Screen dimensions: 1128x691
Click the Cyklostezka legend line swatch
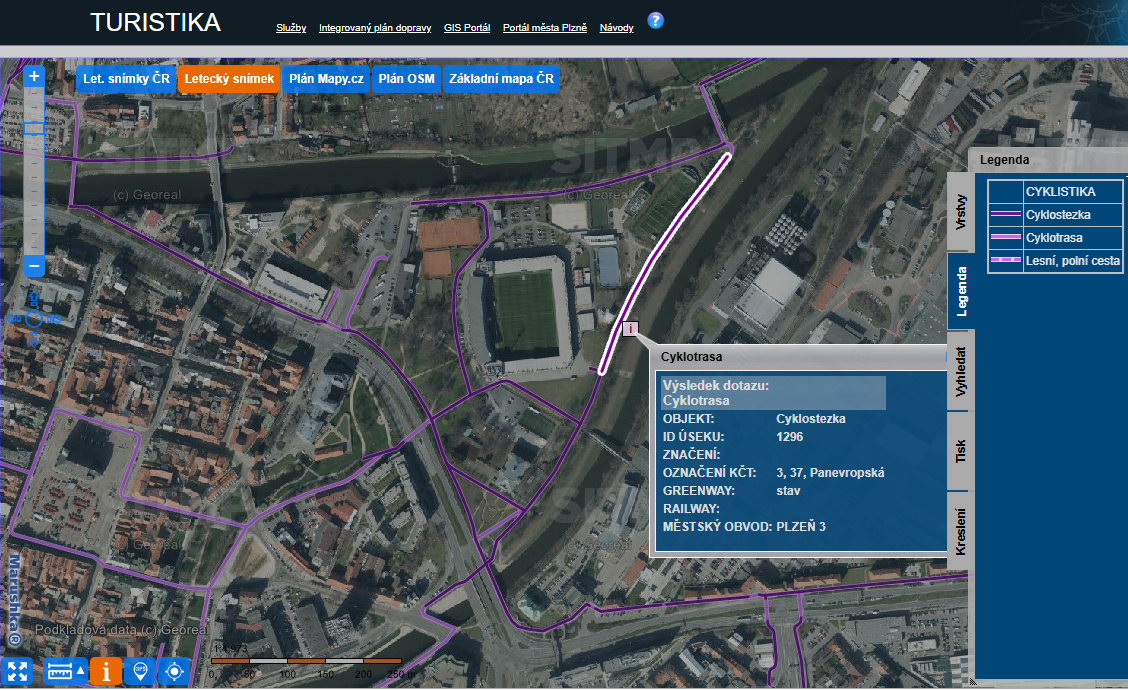pyautogui.click(x=1006, y=214)
